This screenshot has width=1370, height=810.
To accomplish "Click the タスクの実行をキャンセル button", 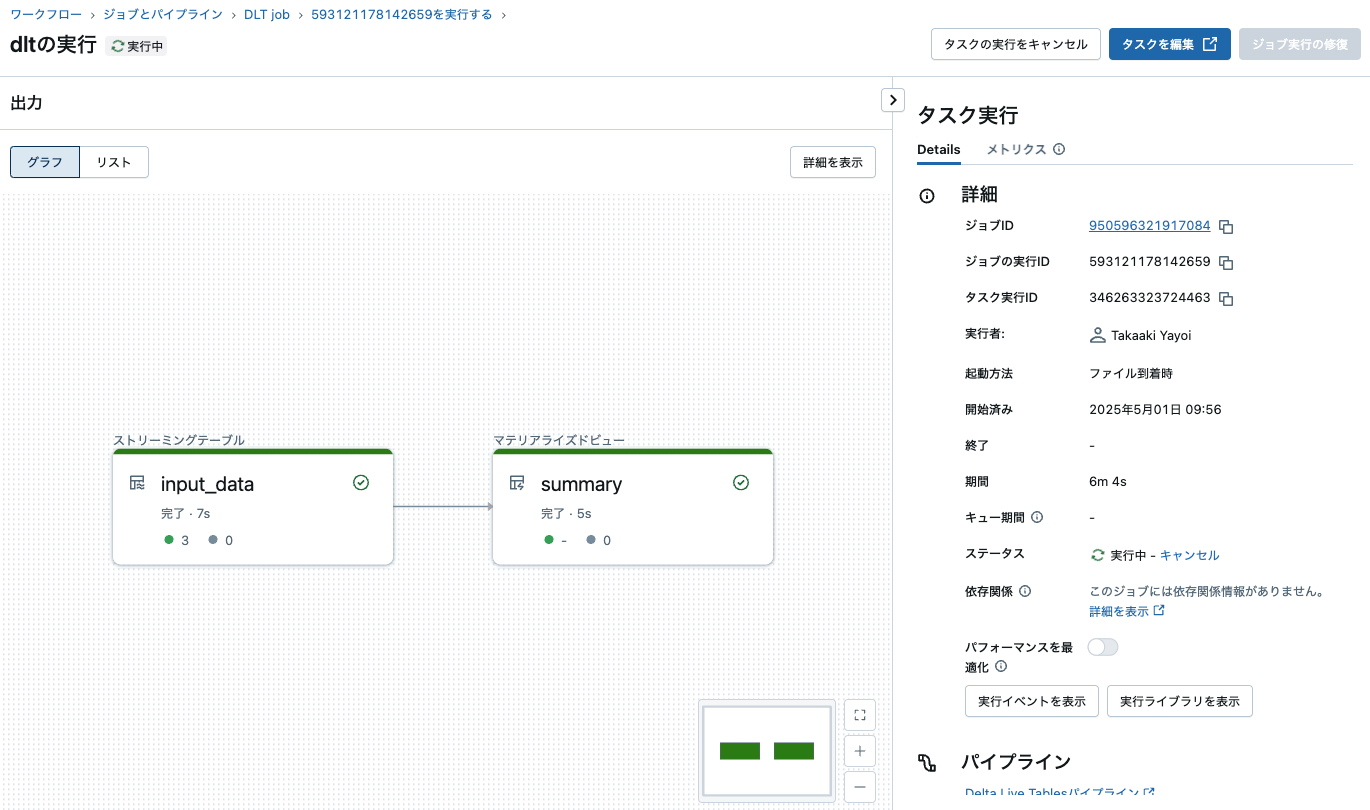I will 1015,43.
